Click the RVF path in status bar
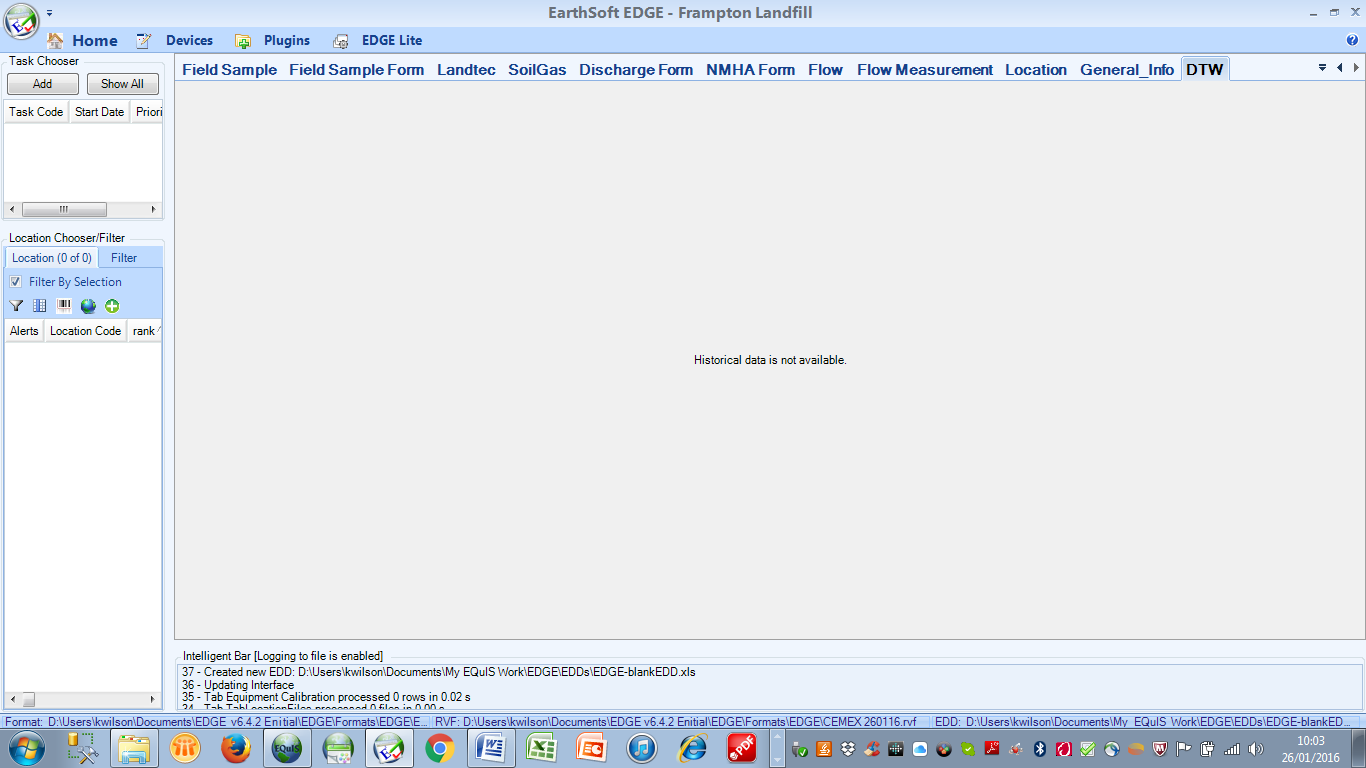 tap(676, 721)
